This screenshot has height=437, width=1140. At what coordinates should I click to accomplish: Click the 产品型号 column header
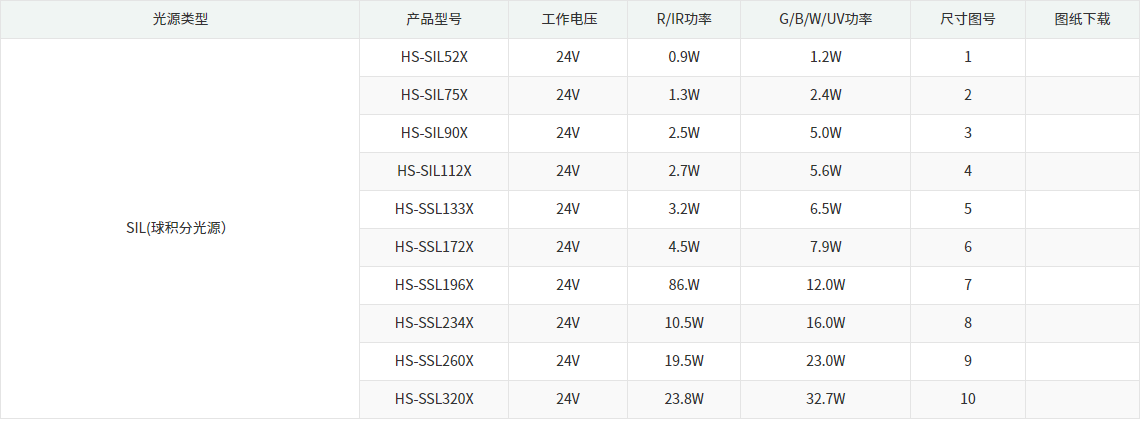point(434,19)
